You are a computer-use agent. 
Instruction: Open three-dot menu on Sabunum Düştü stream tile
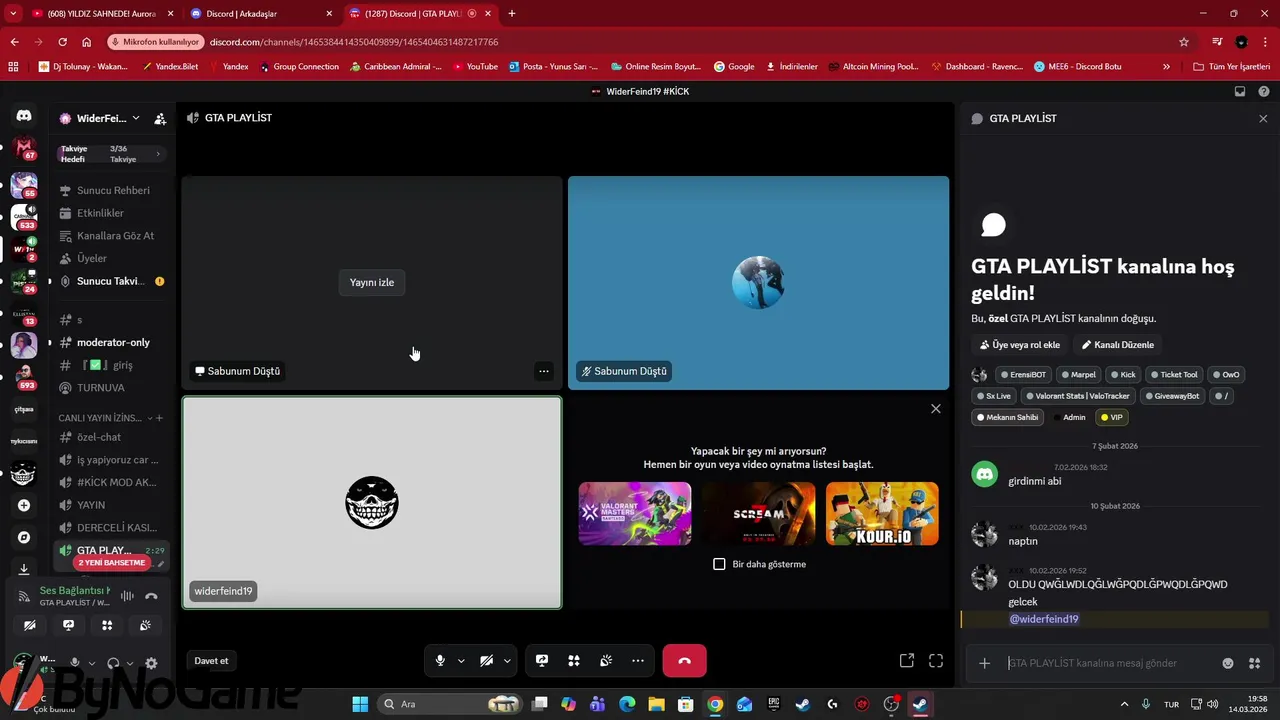544,371
